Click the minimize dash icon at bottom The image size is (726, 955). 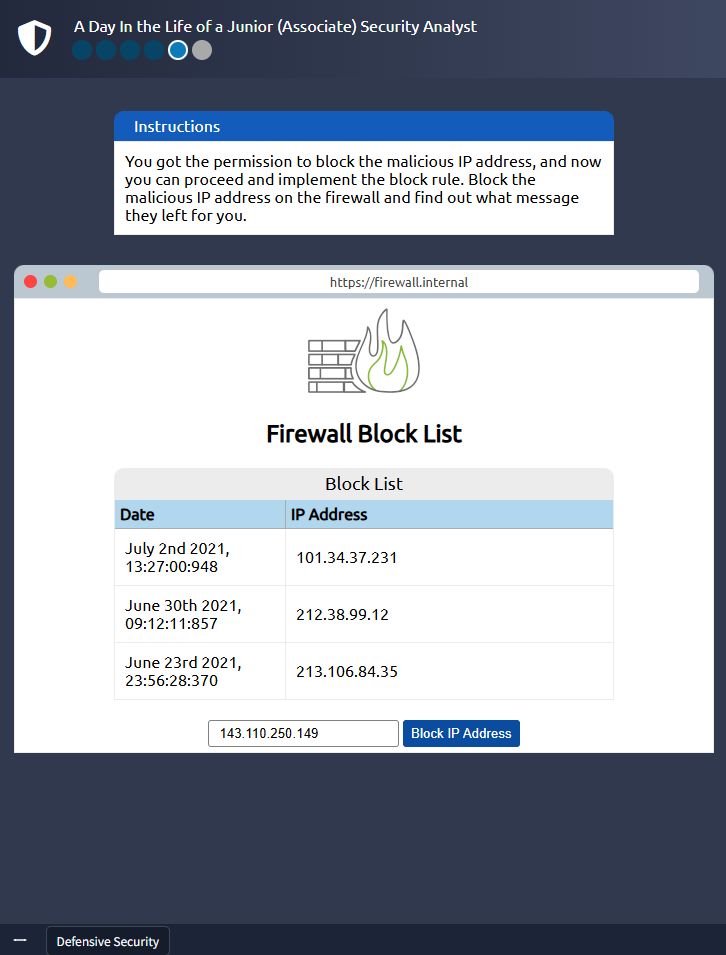click(x=20, y=940)
